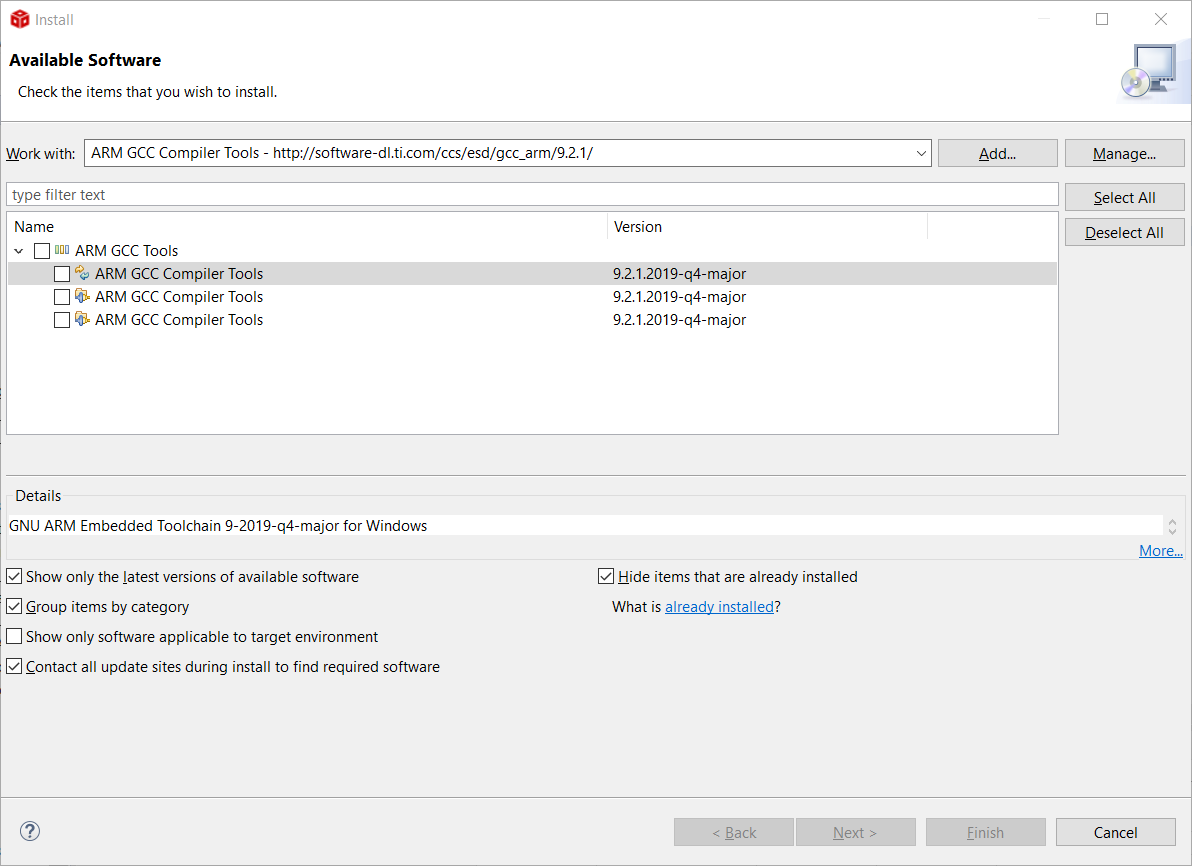This screenshot has width=1192, height=866.
Task: Open the Manage... button
Action: (1124, 154)
